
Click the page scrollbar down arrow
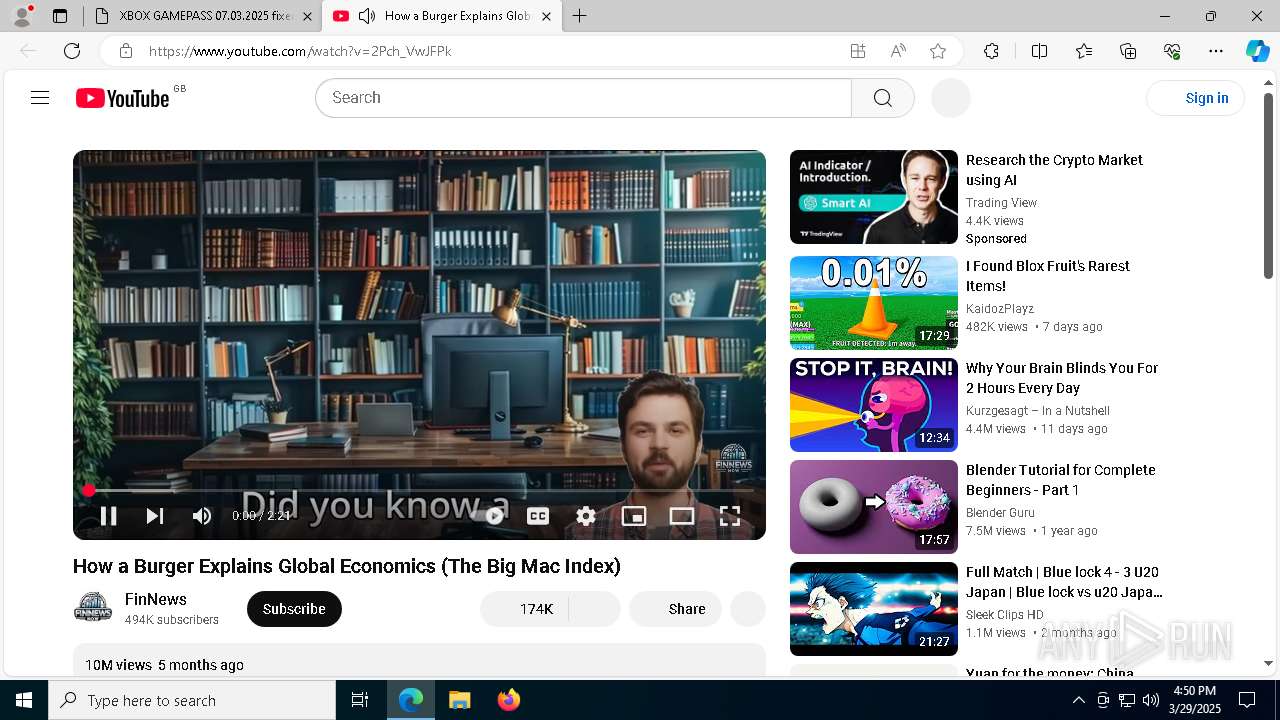1269,663
